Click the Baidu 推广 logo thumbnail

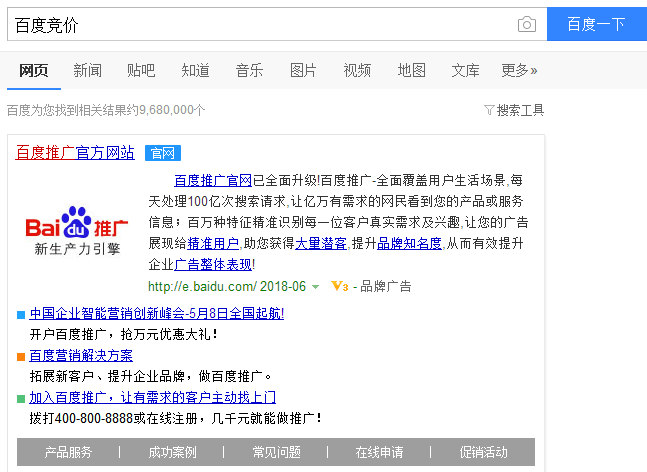coord(77,231)
